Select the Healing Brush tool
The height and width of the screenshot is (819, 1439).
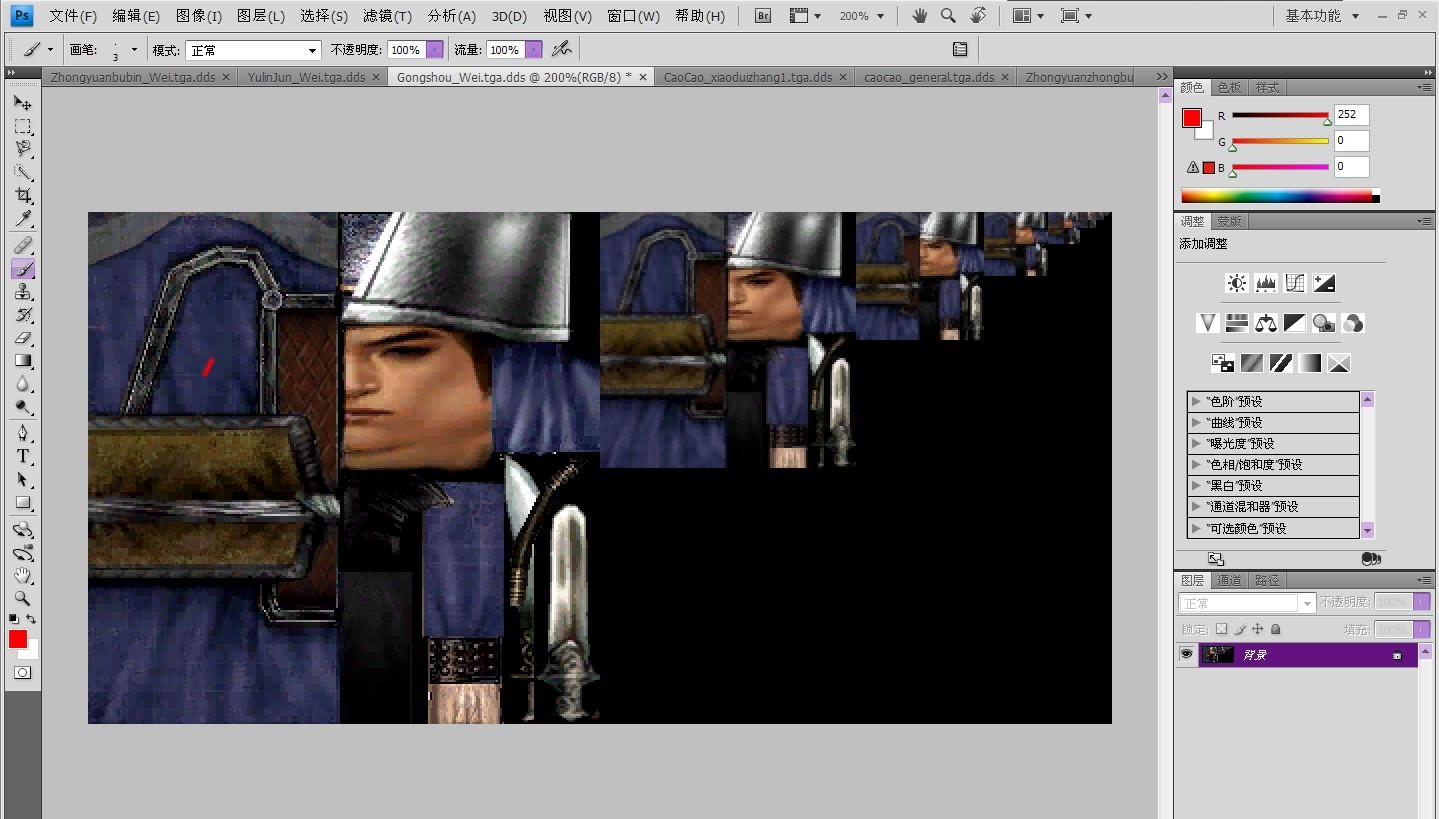[x=22, y=245]
